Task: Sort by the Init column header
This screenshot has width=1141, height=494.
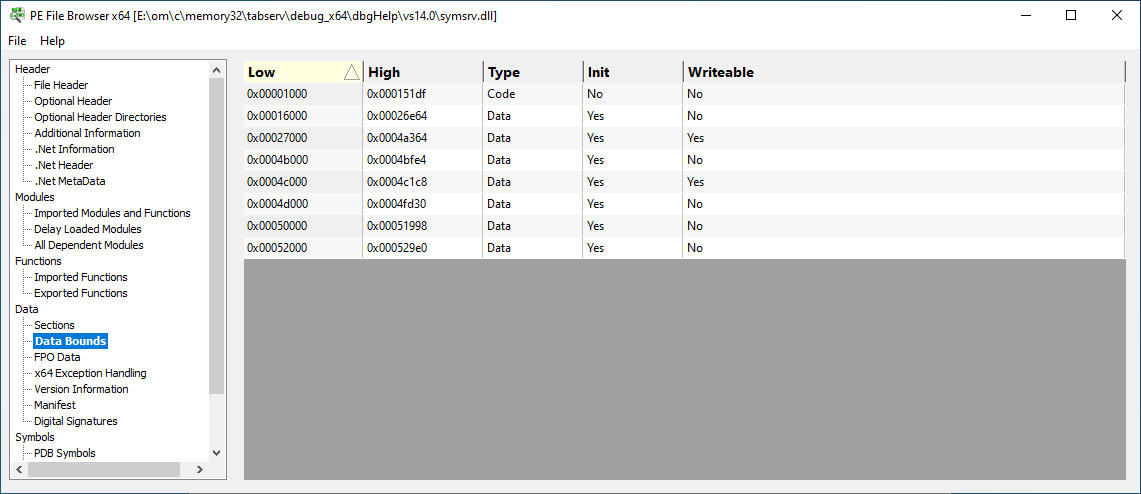Action: point(633,72)
